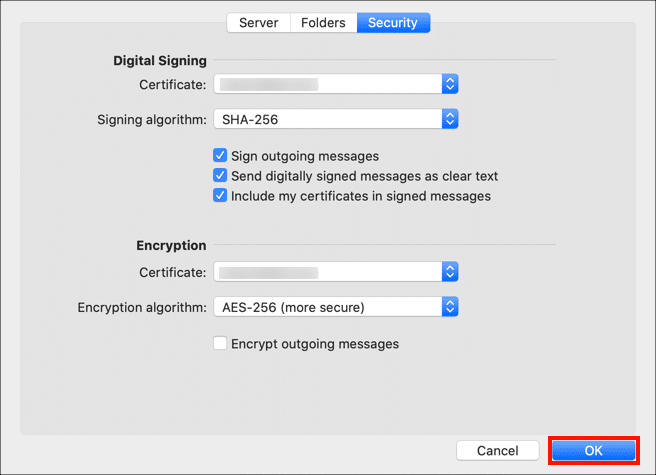
Task: Confirm settings with the OK button
Action: (593, 451)
